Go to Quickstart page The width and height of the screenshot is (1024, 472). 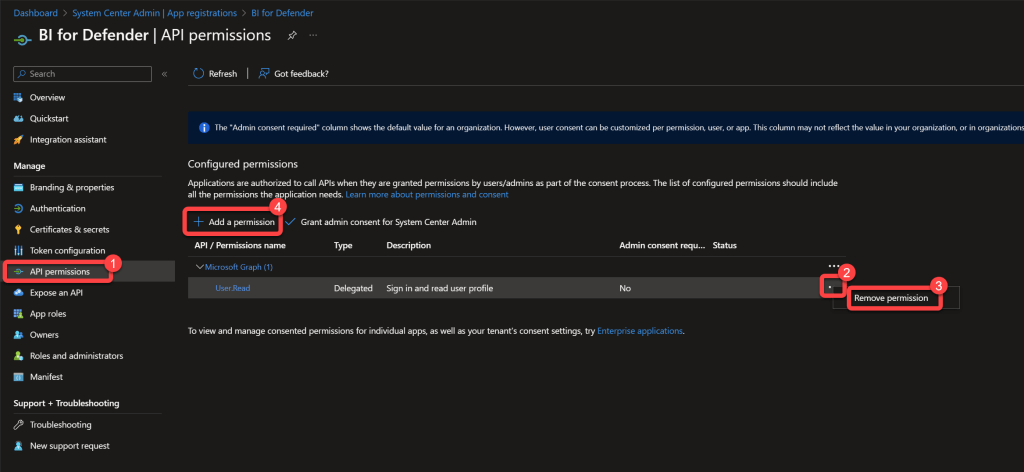[50, 118]
